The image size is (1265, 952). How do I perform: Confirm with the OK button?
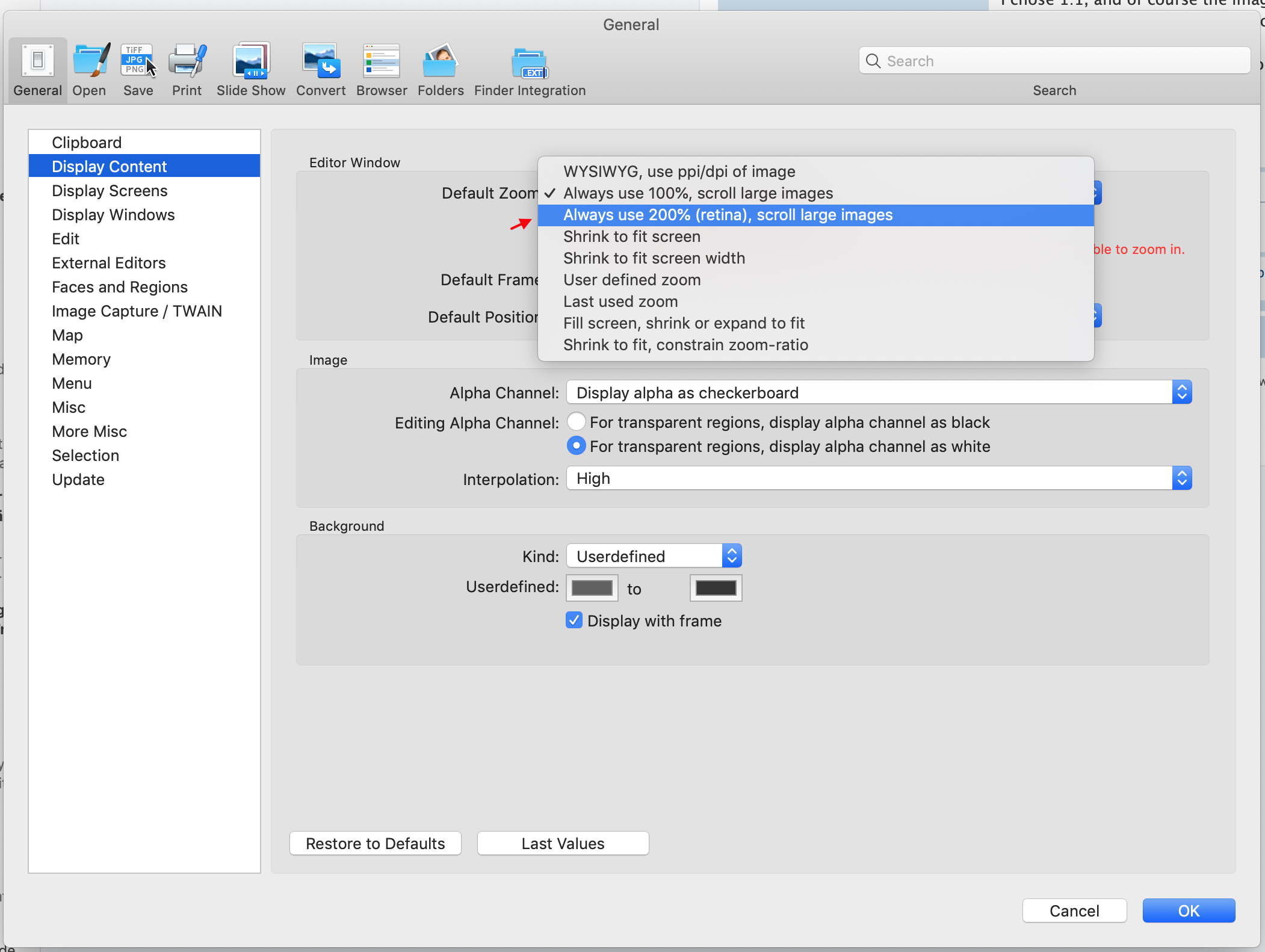(1189, 910)
